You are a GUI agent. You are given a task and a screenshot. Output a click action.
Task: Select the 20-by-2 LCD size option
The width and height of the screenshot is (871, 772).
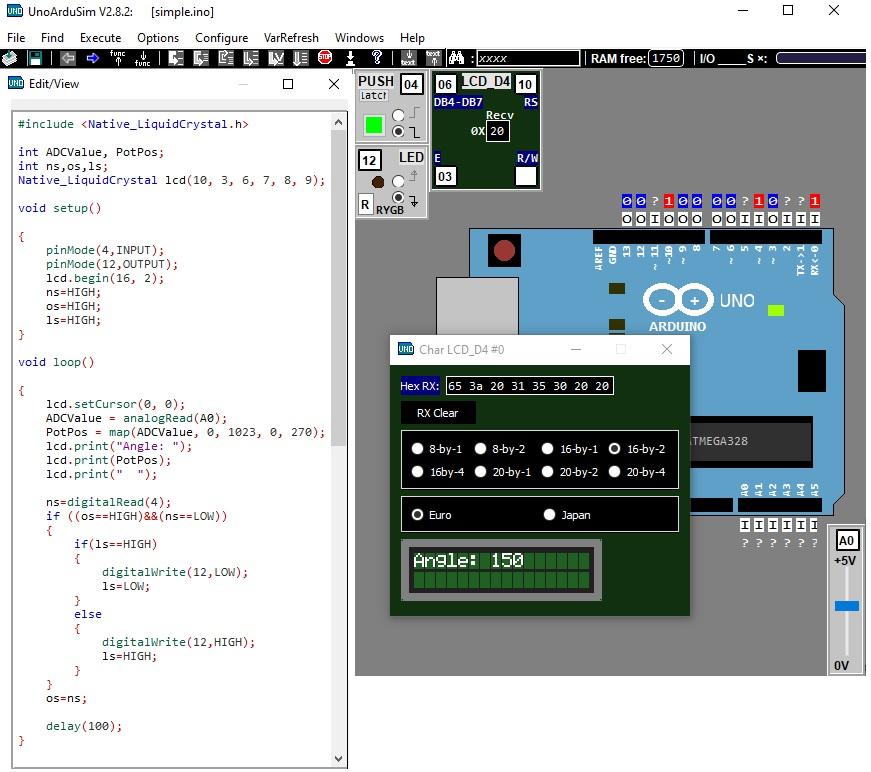click(548, 472)
